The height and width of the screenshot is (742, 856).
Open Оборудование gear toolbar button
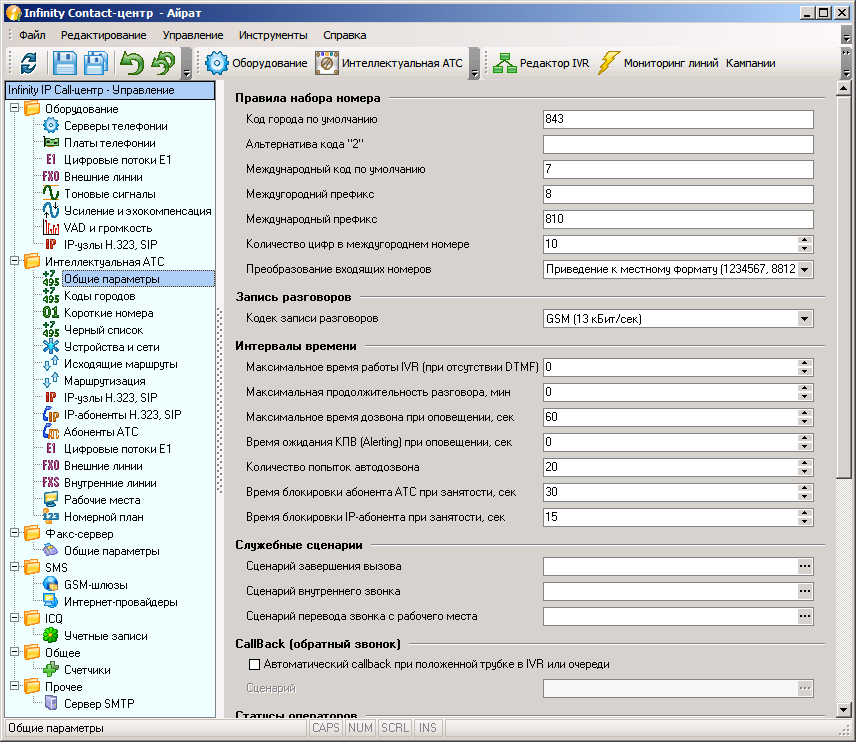coord(257,63)
